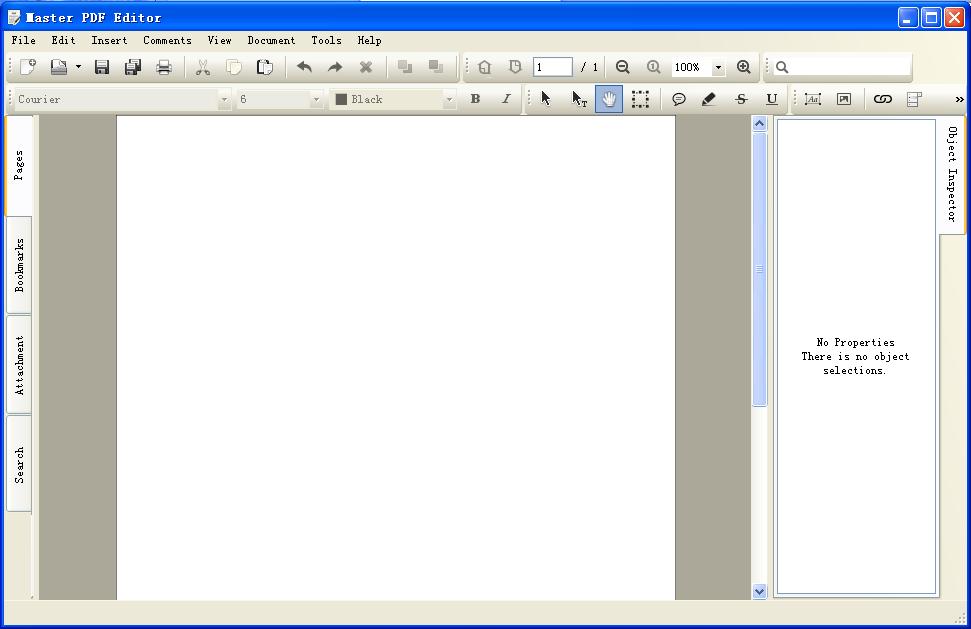This screenshot has width=971, height=629.
Task: Click the Print icon in toolbar
Action: (x=164, y=67)
